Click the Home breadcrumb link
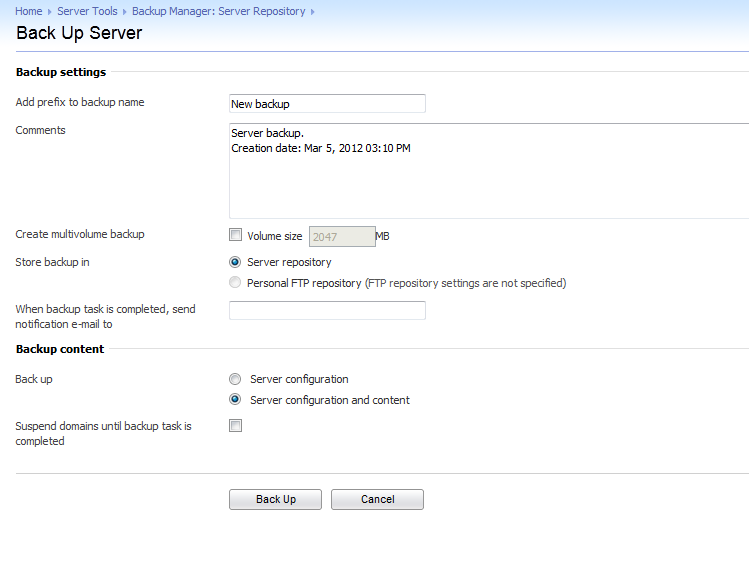 [x=29, y=11]
